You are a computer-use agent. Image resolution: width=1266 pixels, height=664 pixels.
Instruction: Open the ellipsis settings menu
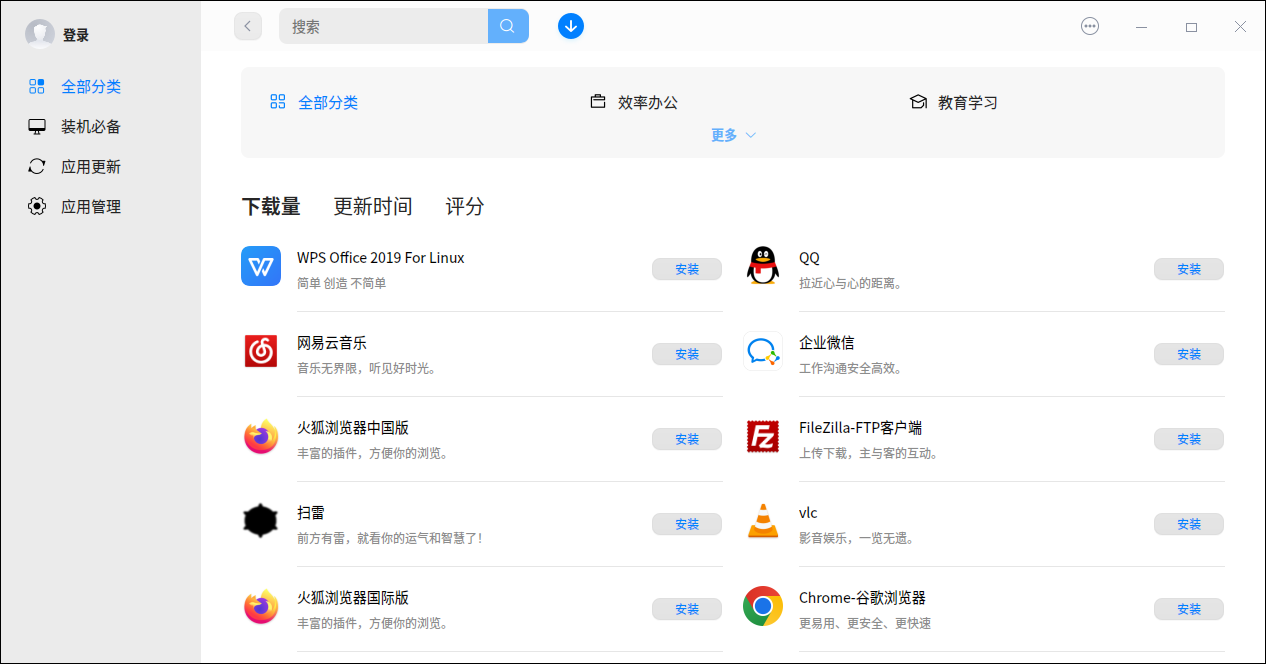1090,26
